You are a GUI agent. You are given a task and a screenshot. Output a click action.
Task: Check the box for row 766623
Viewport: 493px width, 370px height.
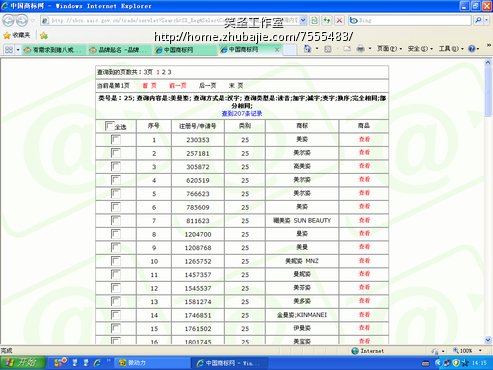pyautogui.click(x=116, y=193)
